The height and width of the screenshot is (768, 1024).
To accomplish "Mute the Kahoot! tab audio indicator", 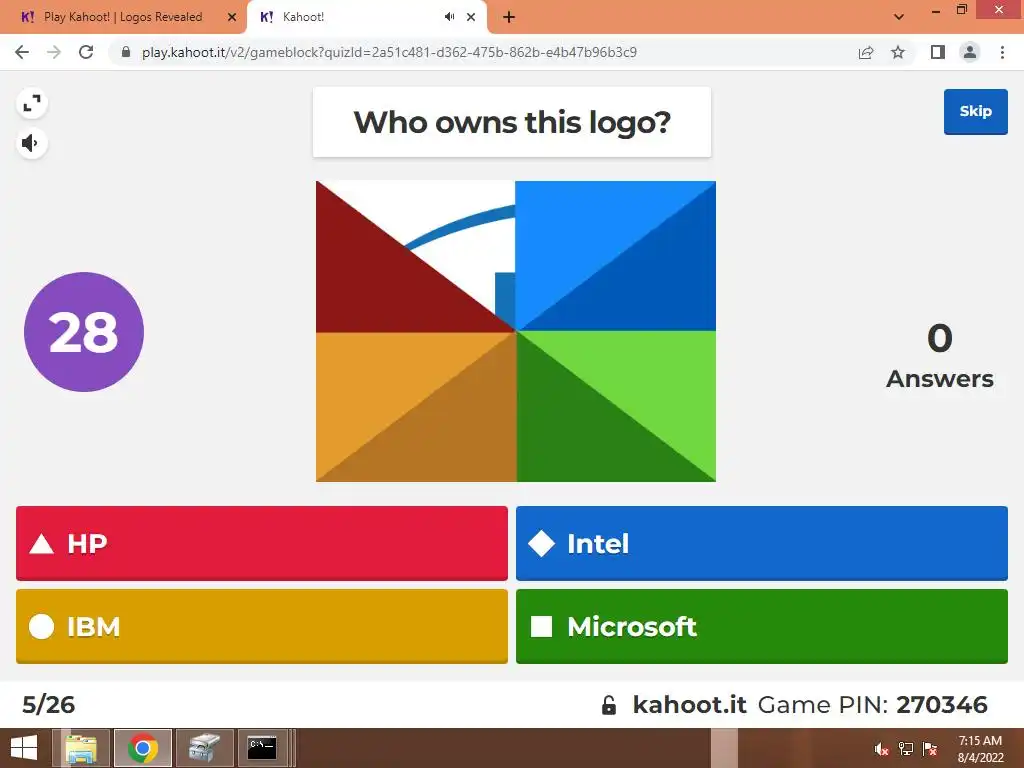I will (x=449, y=17).
